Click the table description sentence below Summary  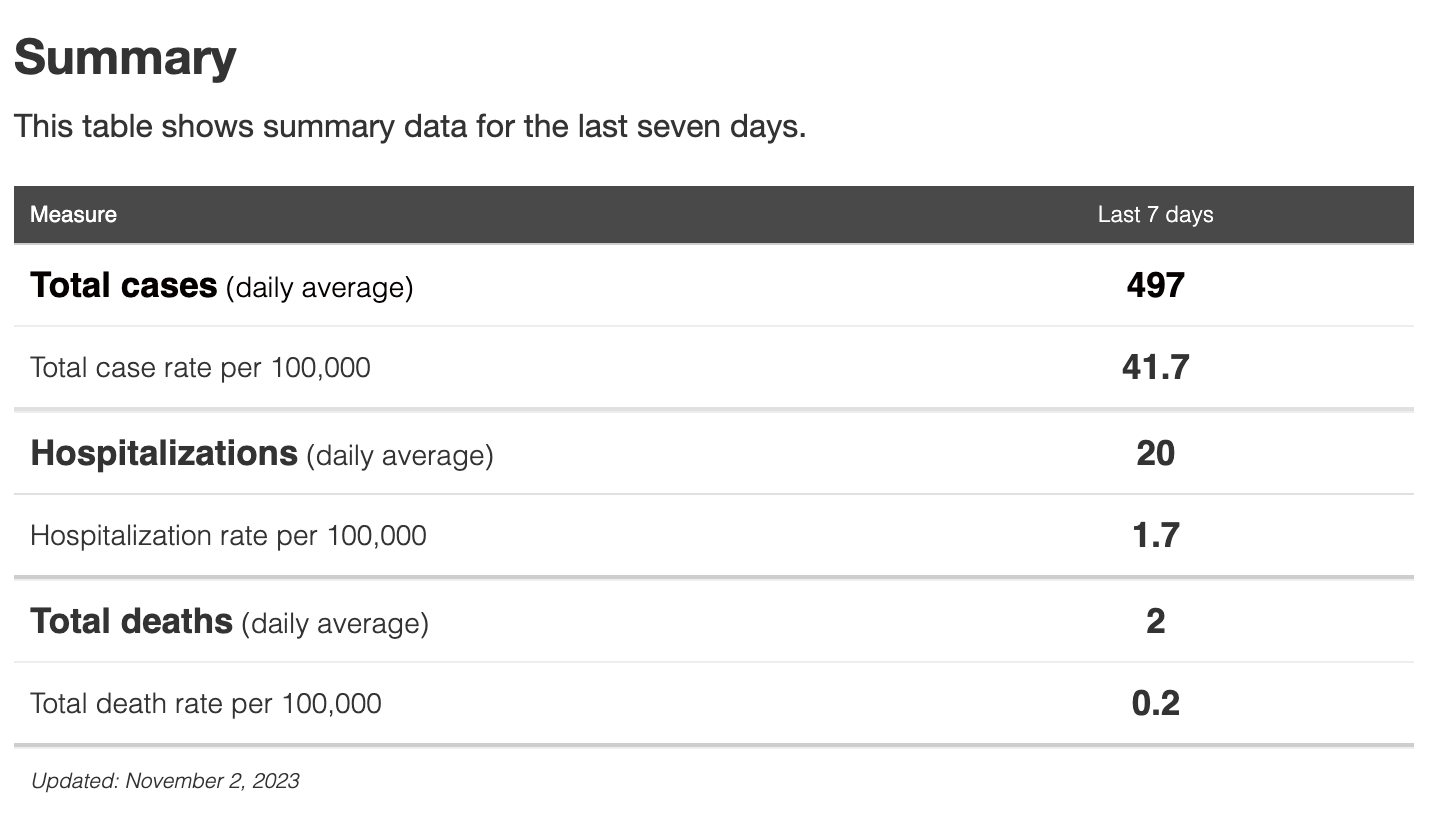tap(409, 127)
